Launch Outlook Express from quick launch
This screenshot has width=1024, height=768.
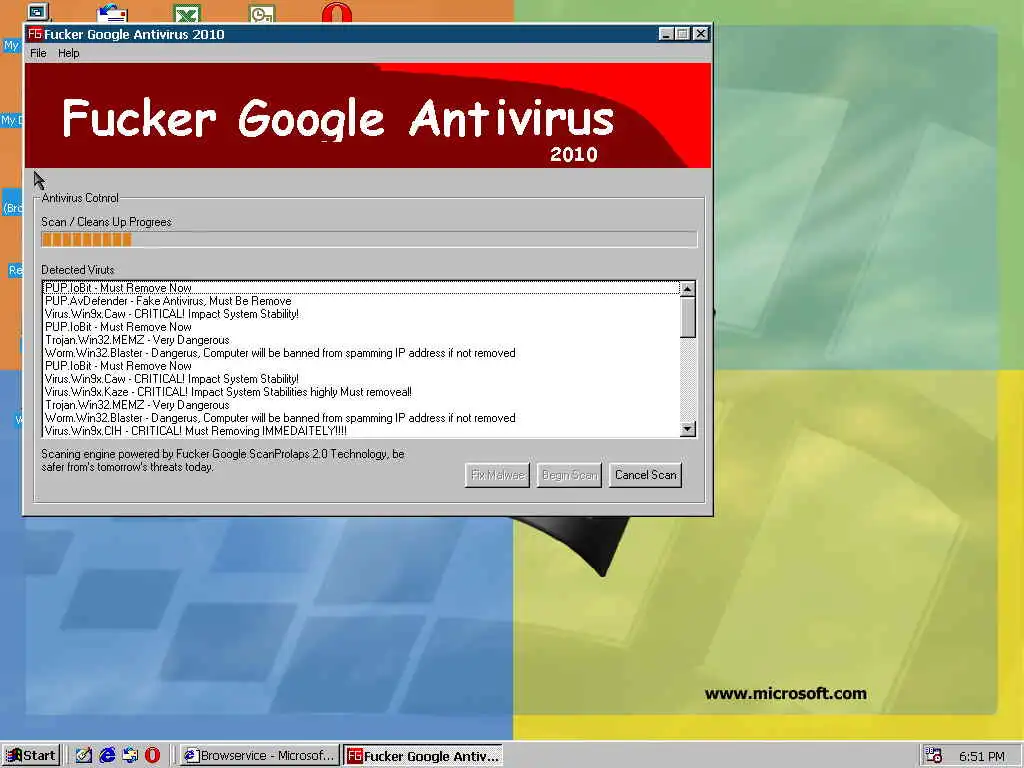[x=130, y=756]
